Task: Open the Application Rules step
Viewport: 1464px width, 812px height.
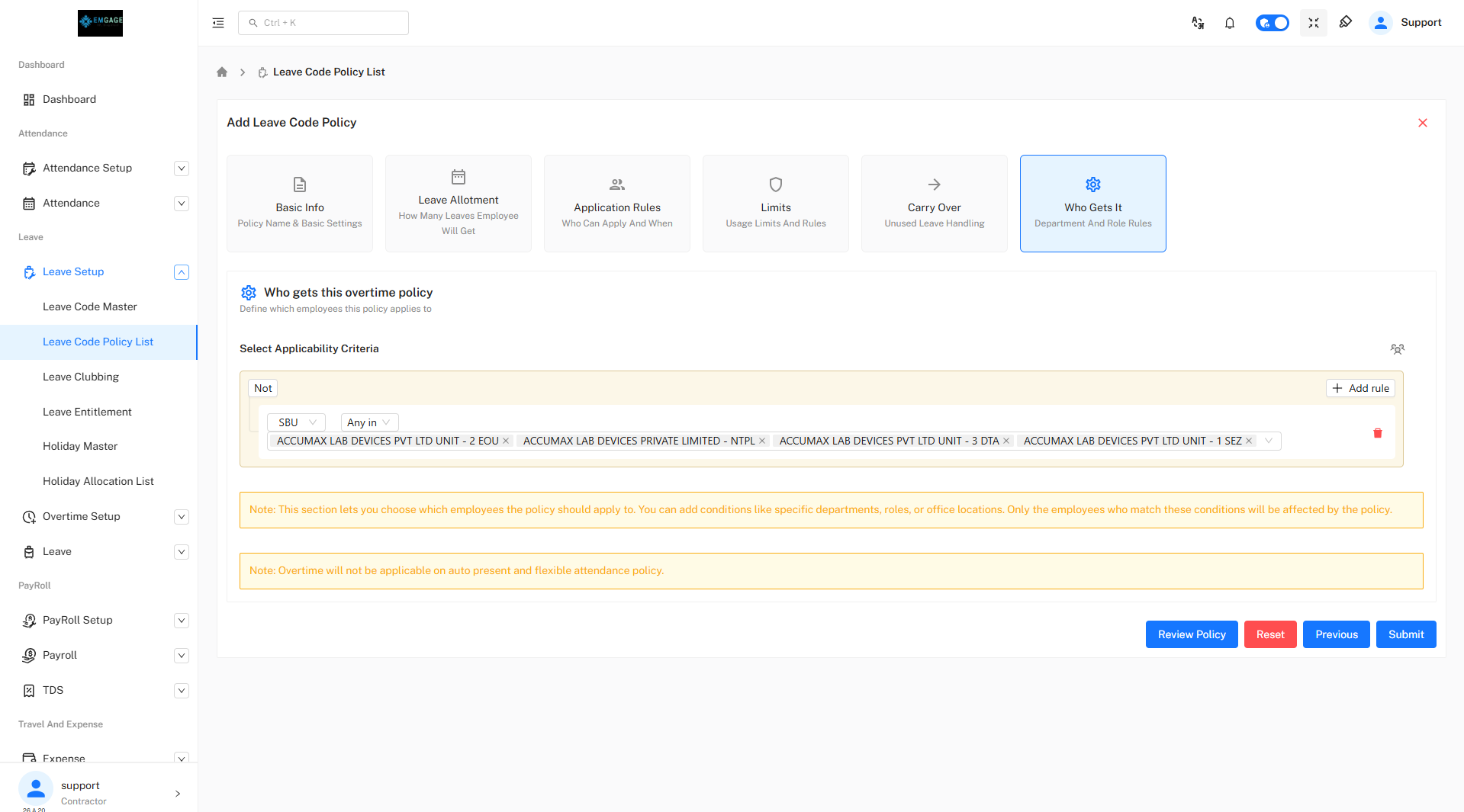Action: tap(617, 204)
